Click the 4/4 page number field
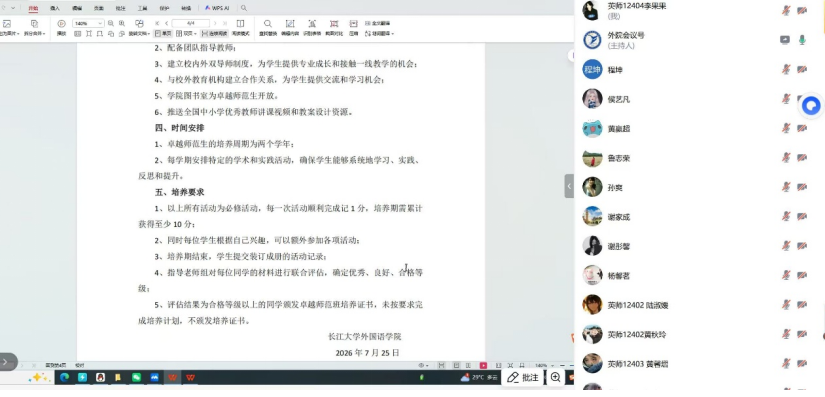 click(190, 24)
